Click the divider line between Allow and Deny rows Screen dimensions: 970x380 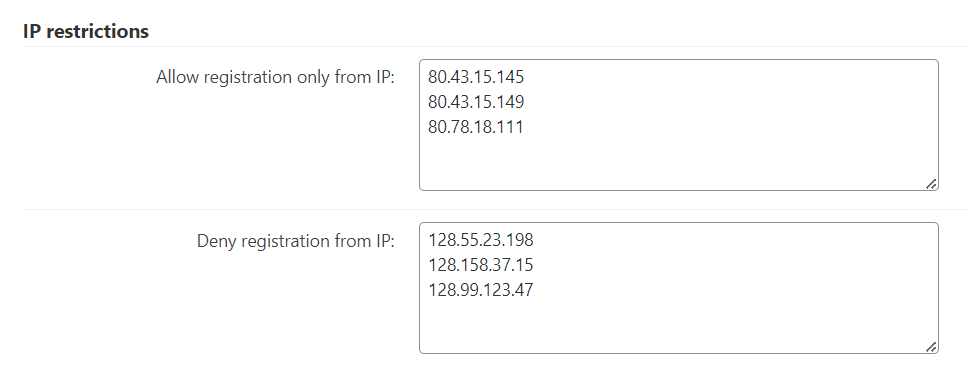coord(496,209)
